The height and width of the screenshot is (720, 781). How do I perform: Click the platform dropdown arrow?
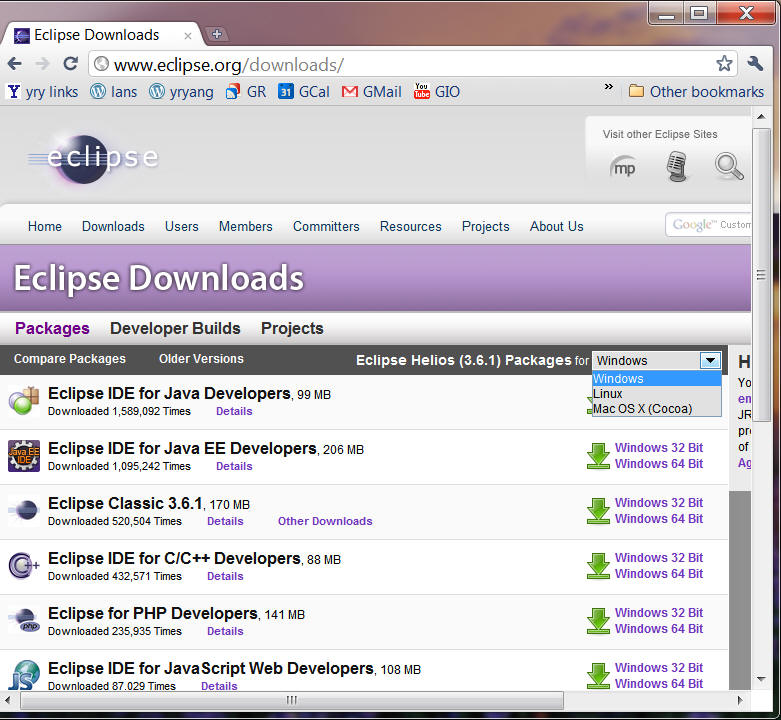[710, 360]
